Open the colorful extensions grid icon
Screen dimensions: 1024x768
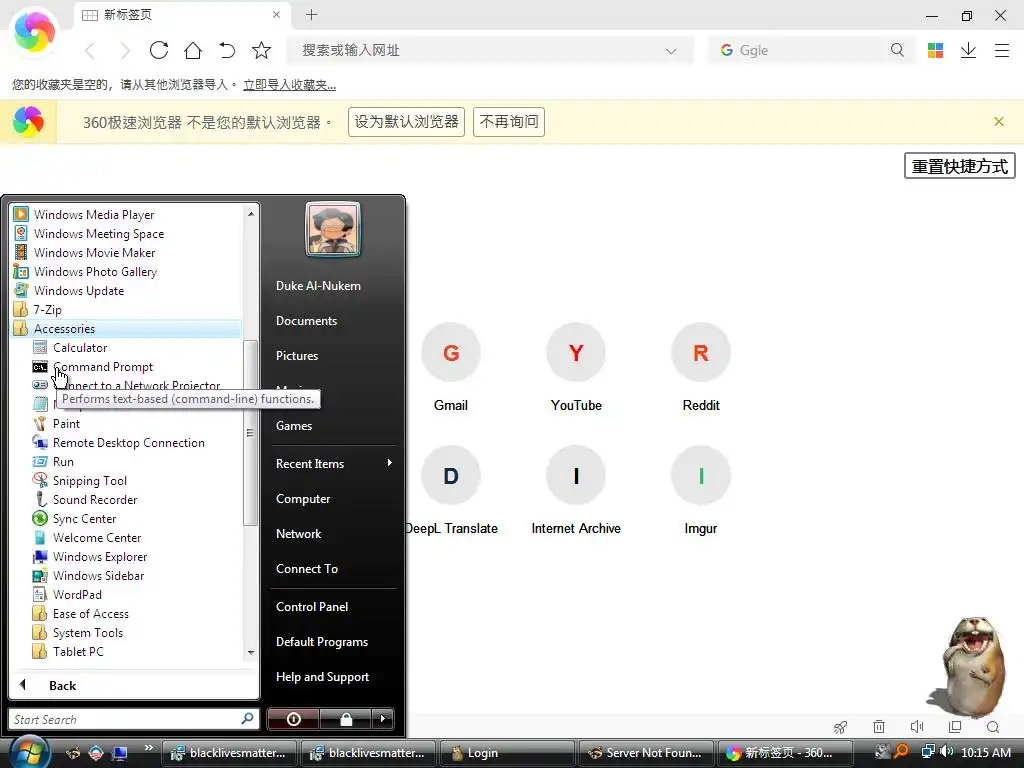(x=935, y=50)
